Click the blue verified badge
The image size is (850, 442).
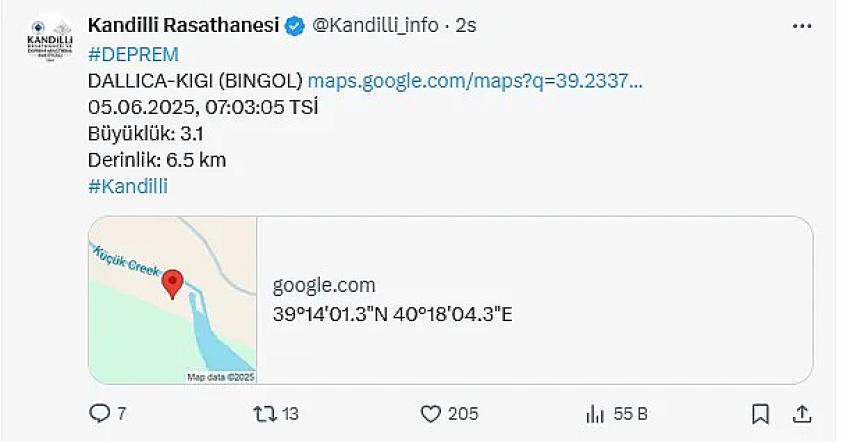point(295,26)
